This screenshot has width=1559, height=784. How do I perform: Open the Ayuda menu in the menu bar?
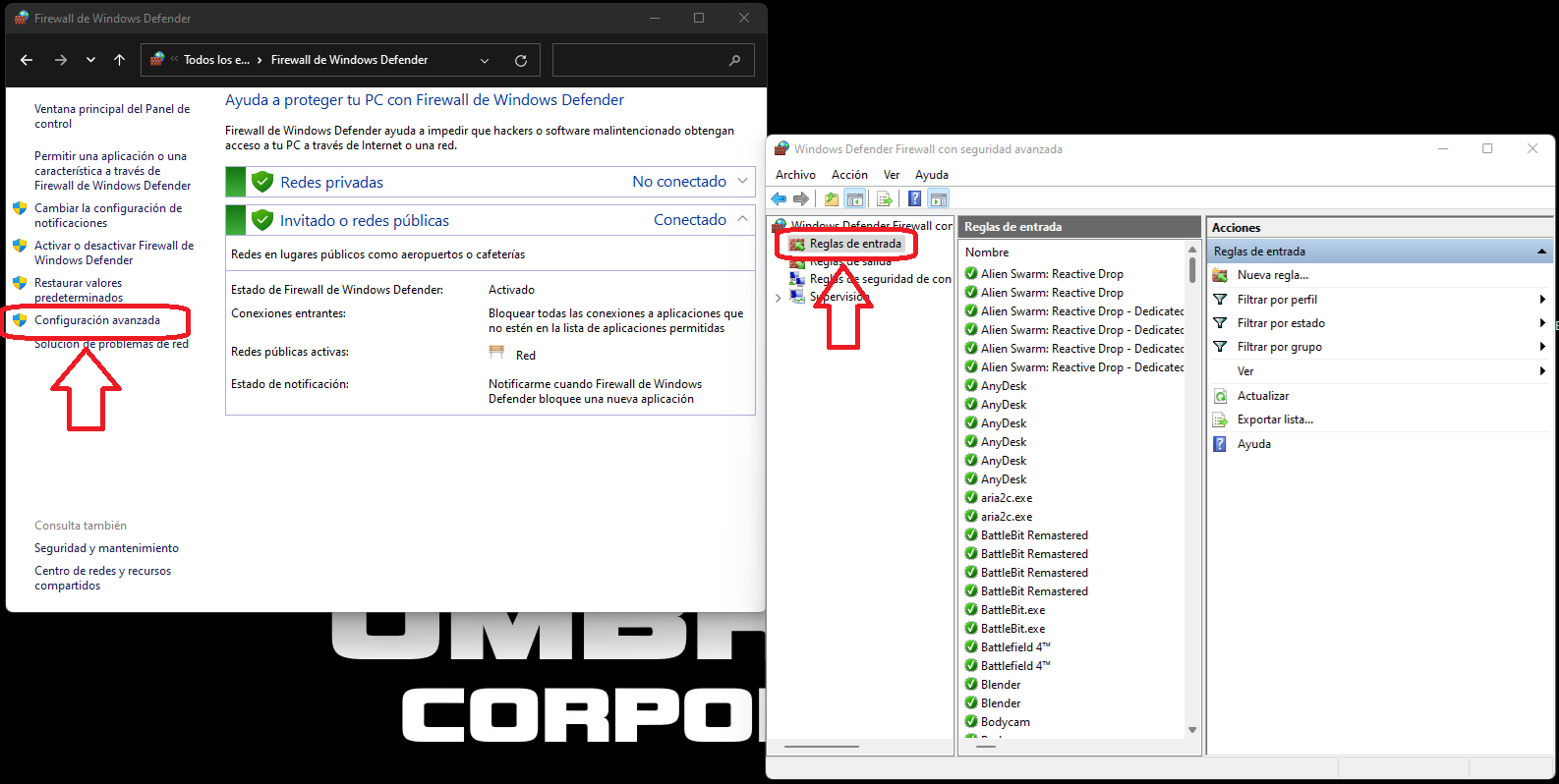coord(932,175)
